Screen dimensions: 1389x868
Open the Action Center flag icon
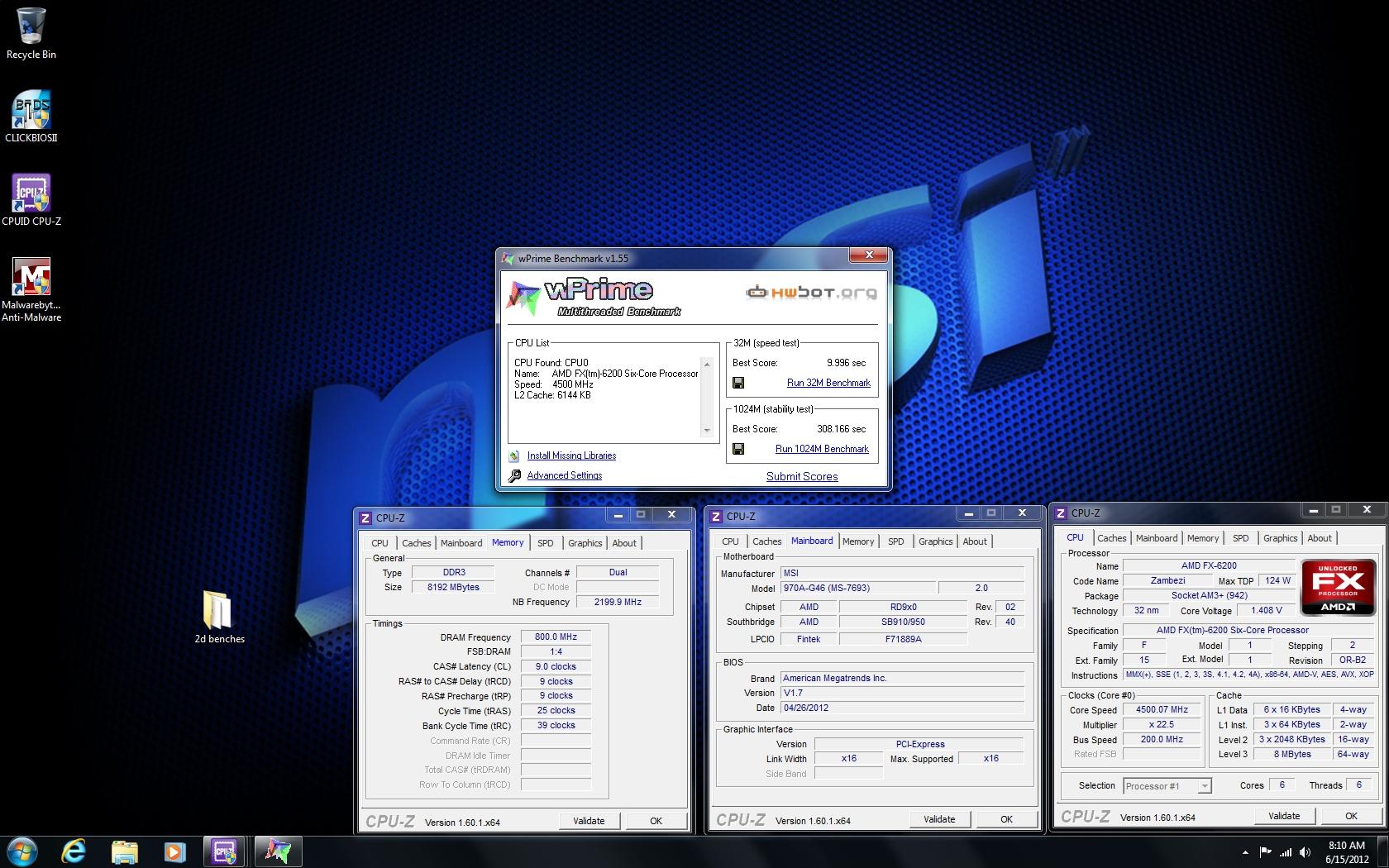pos(1265,852)
